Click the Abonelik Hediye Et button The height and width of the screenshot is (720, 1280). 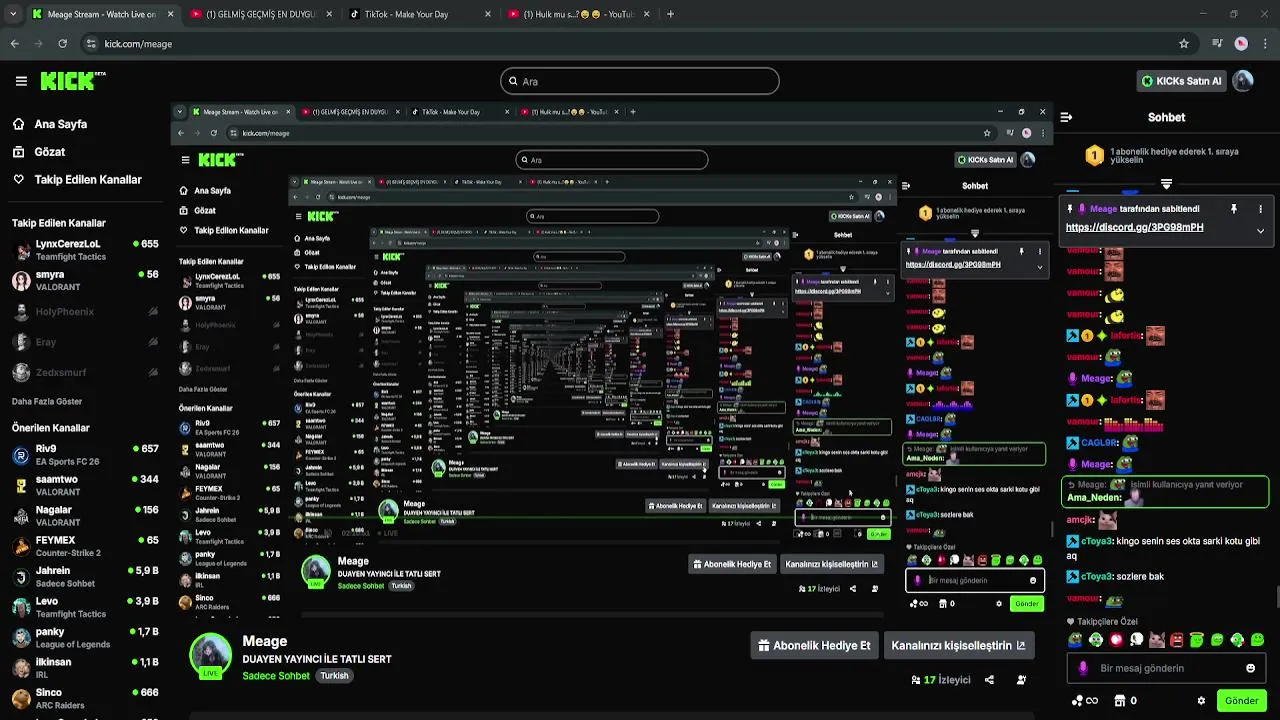pyautogui.click(x=814, y=645)
